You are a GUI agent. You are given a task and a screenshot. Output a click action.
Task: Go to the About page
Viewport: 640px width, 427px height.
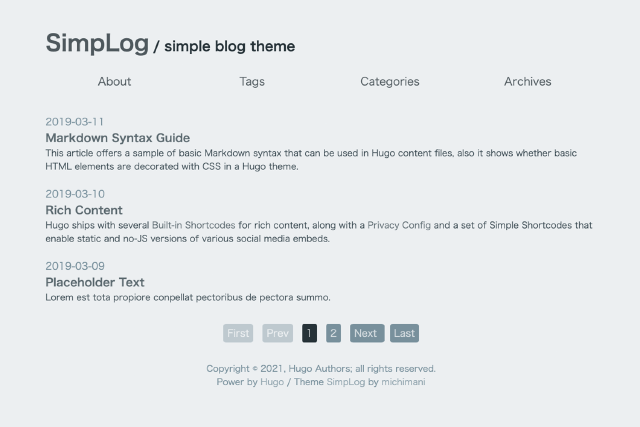(115, 82)
